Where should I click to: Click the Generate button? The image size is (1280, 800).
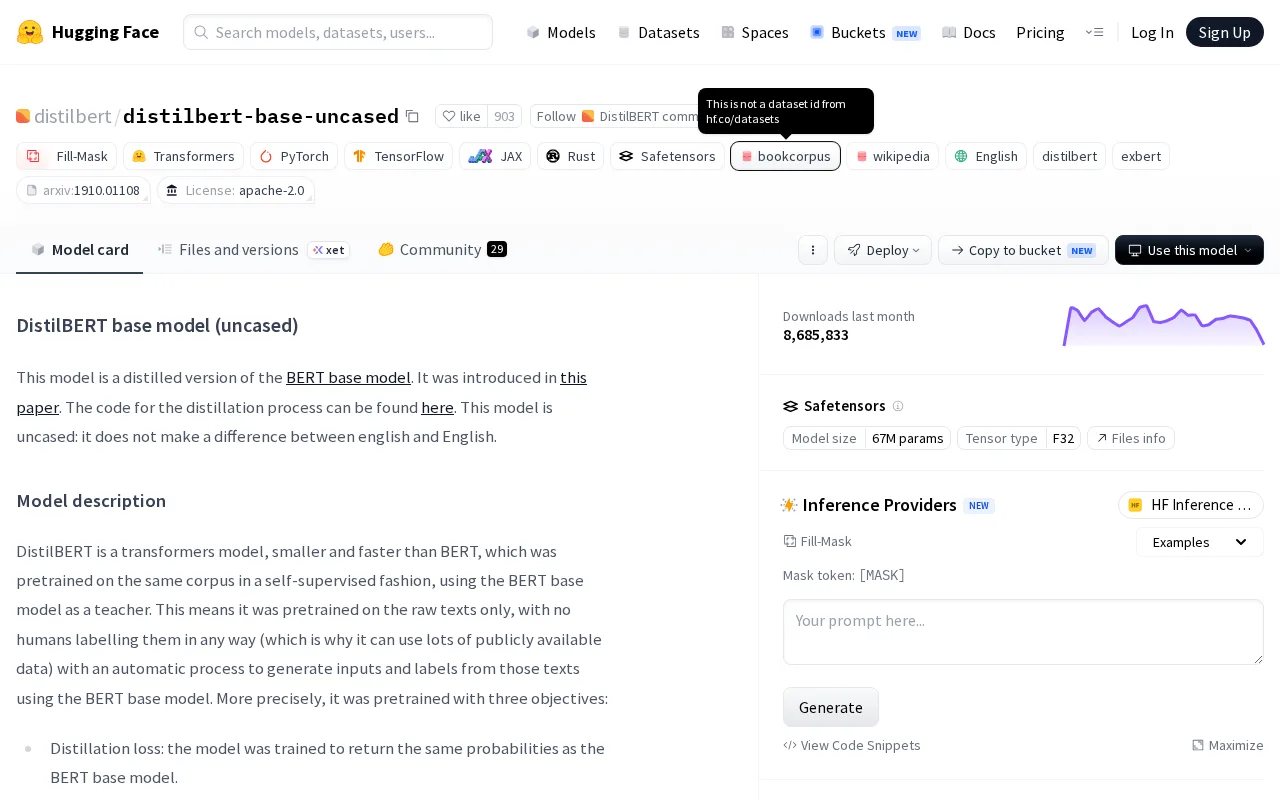coord(831,707)
